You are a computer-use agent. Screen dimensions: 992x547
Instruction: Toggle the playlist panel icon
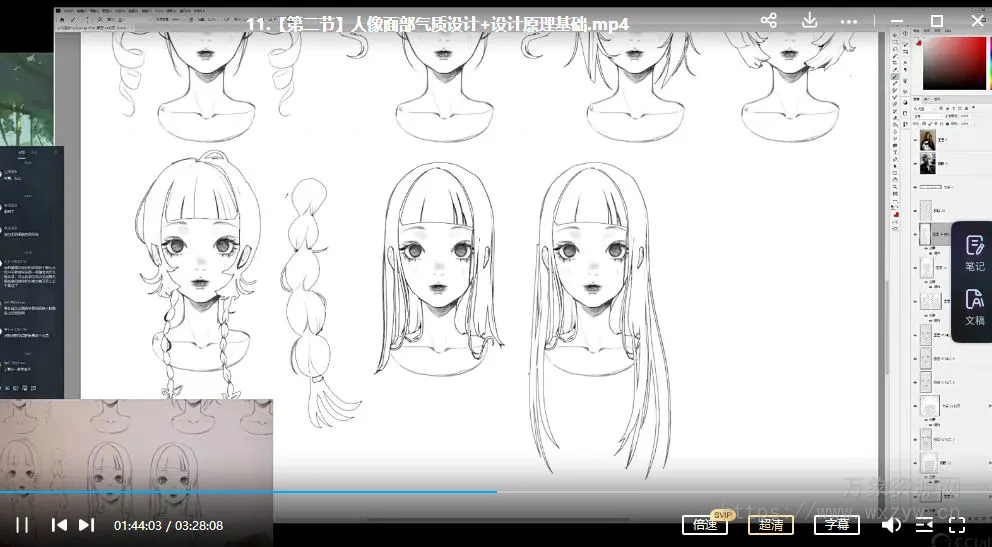pos(924,525)
